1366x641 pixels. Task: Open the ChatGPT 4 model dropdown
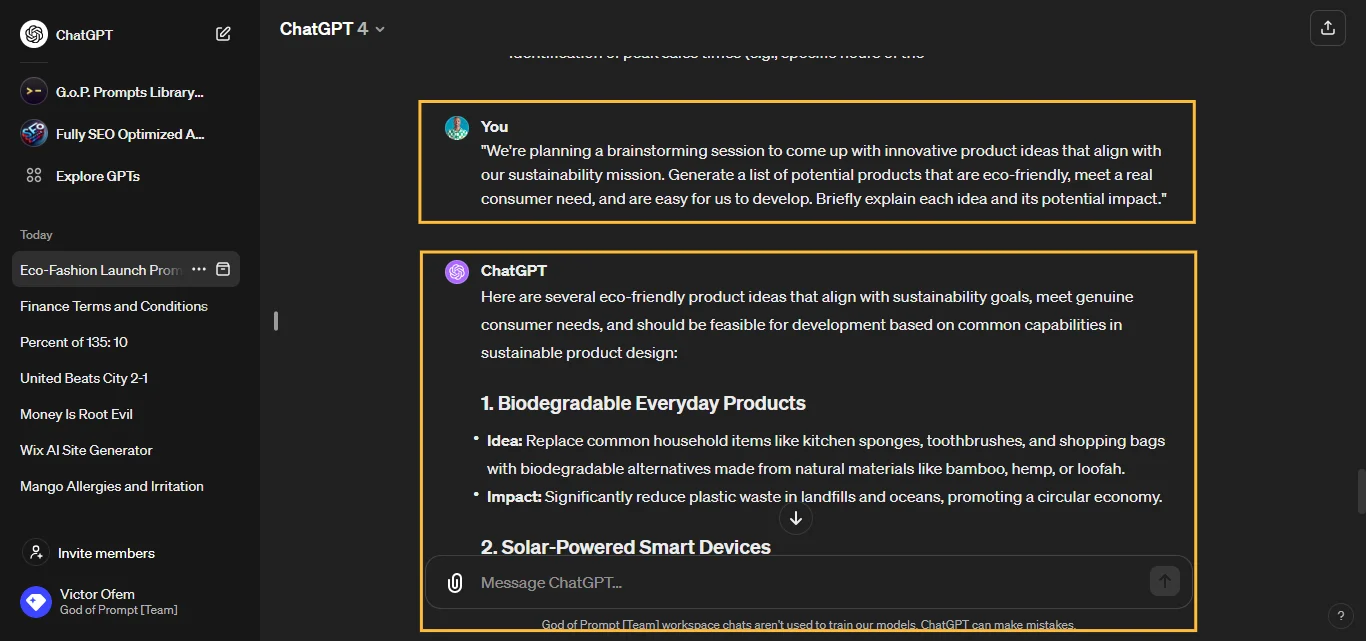[x=332, y=29]
